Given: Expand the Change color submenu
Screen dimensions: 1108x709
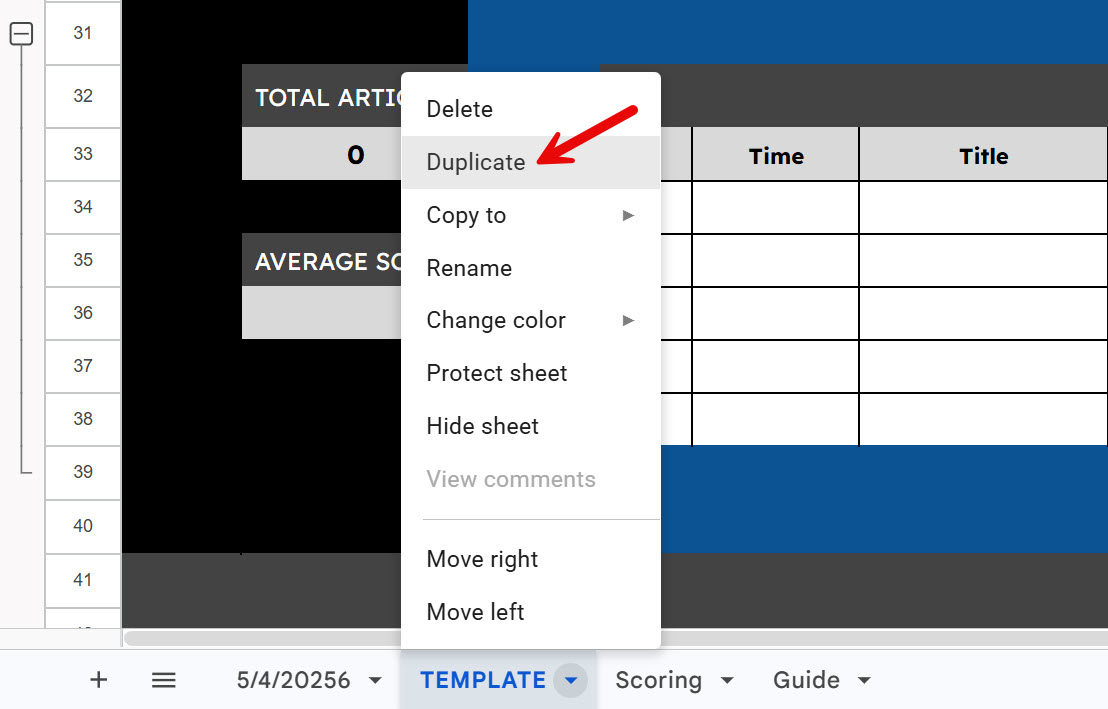Looking at the screenshot, I should click(531, 320).
